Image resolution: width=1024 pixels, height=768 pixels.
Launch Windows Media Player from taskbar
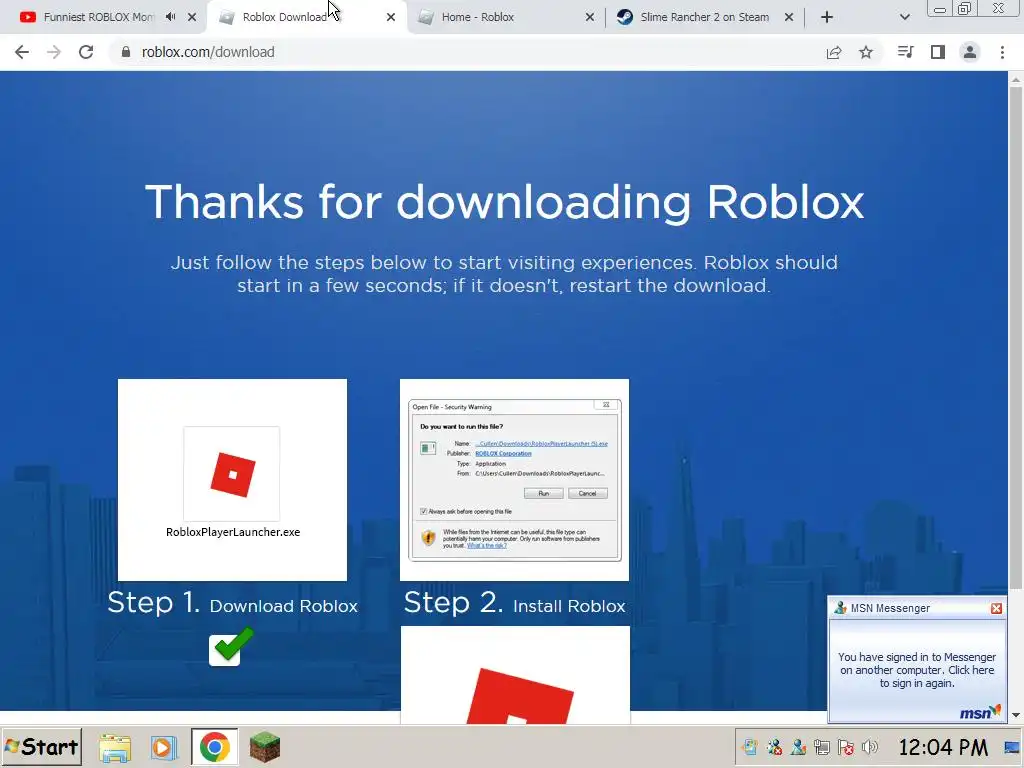click(164, 748)
